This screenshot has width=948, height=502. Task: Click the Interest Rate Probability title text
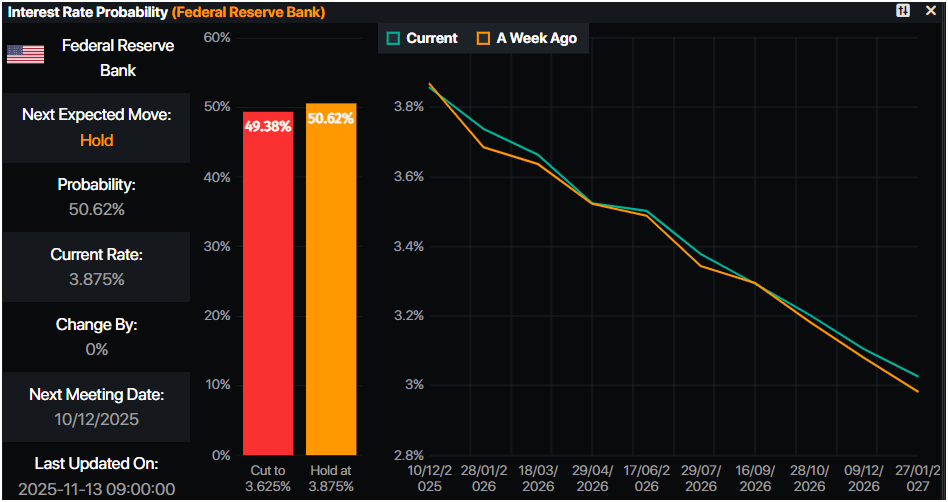pos(88,12)
